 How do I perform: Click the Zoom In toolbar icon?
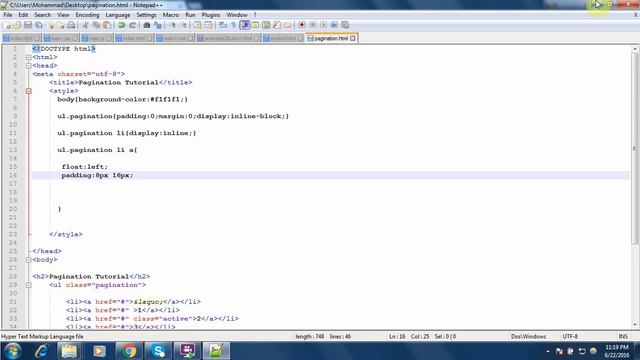[173, 25]
